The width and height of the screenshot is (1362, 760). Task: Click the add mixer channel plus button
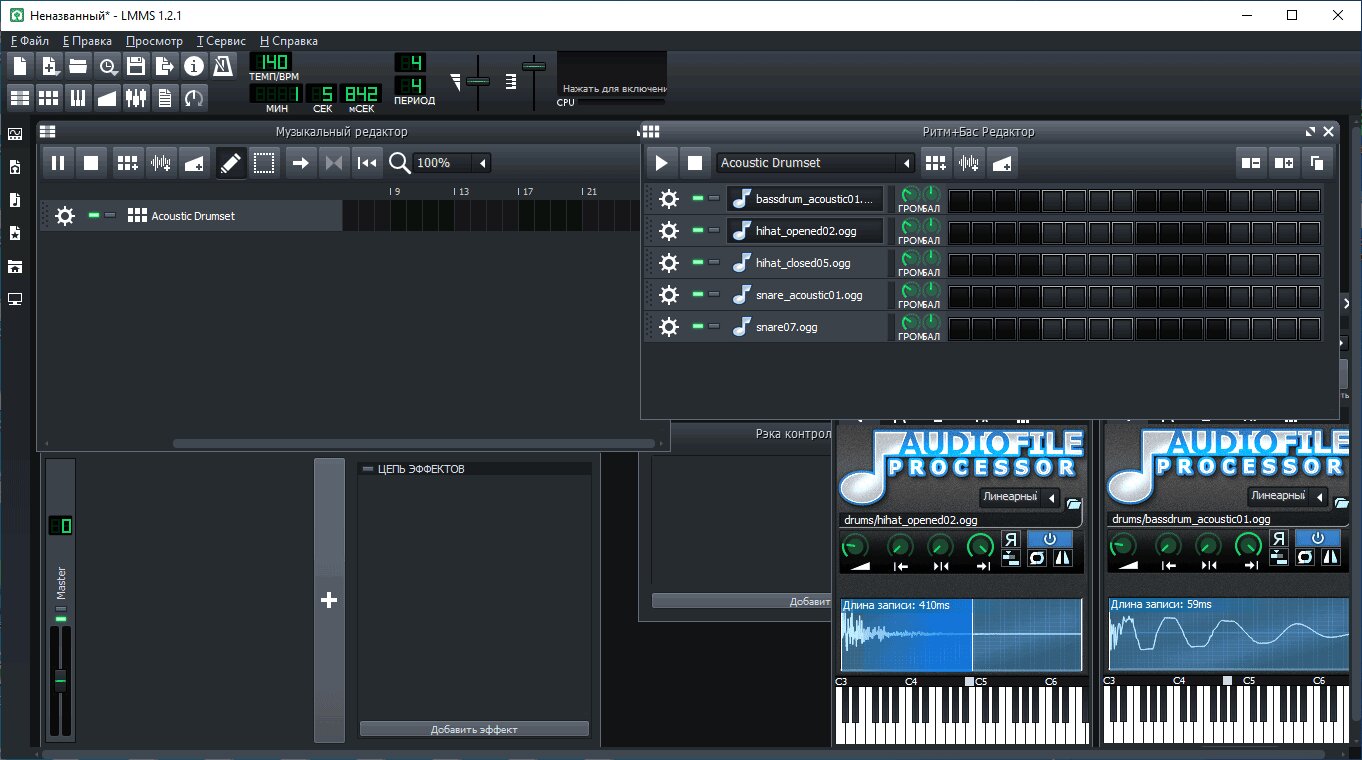click(x=329, y=600)
